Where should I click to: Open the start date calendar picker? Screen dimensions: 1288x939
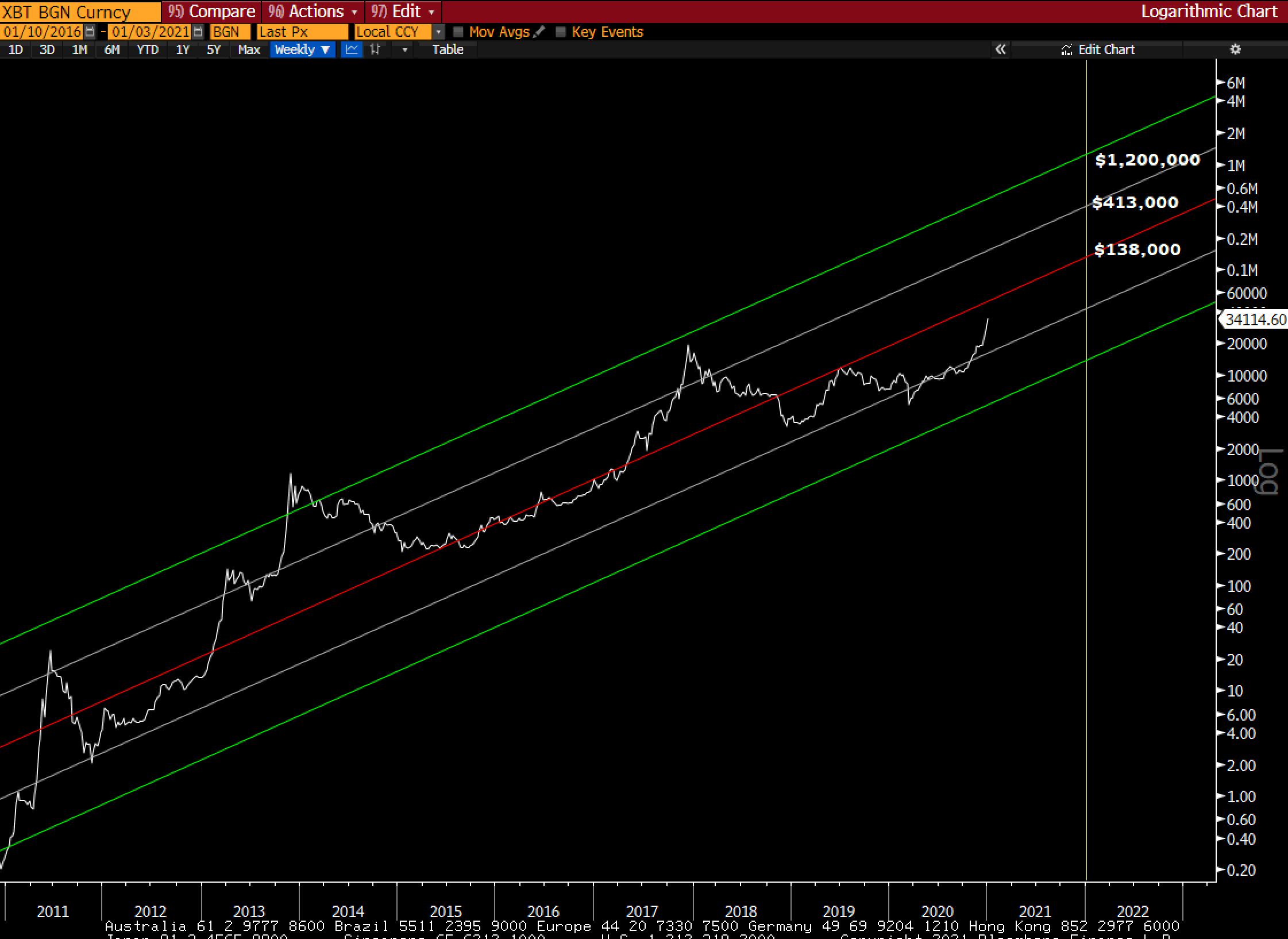pos(90,32)
